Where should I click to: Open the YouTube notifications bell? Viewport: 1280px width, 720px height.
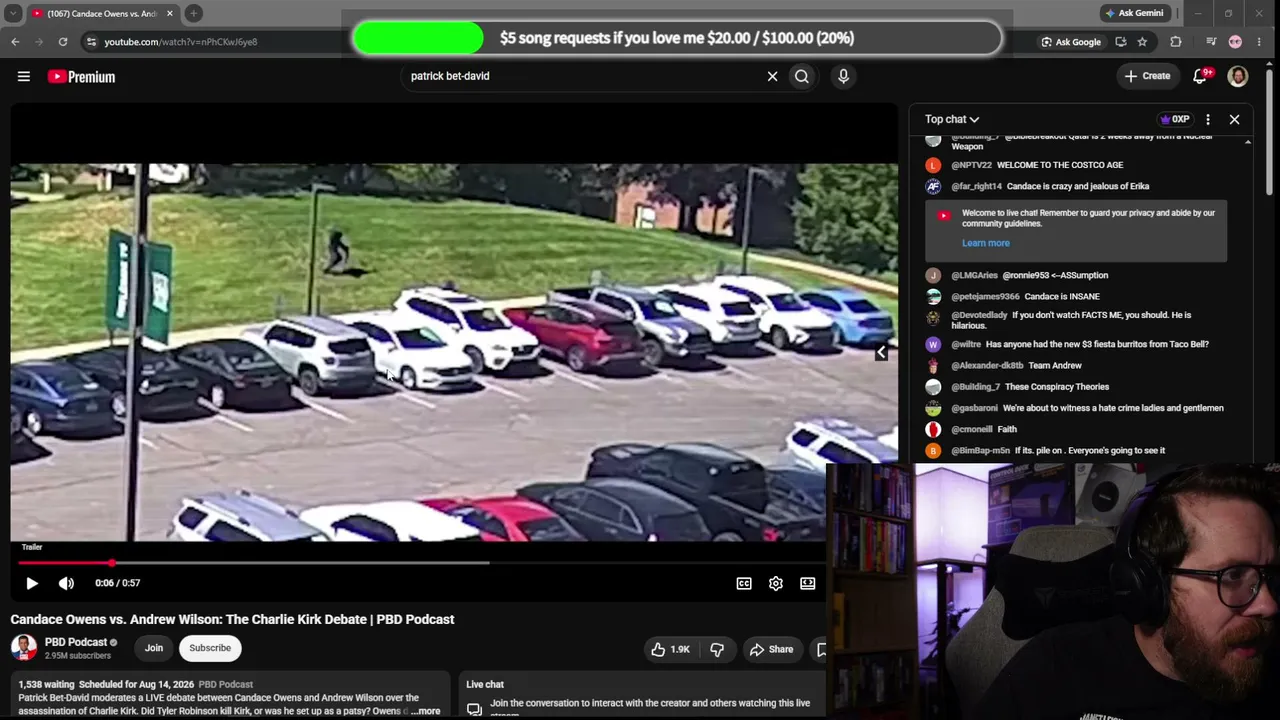(1200, 76)
